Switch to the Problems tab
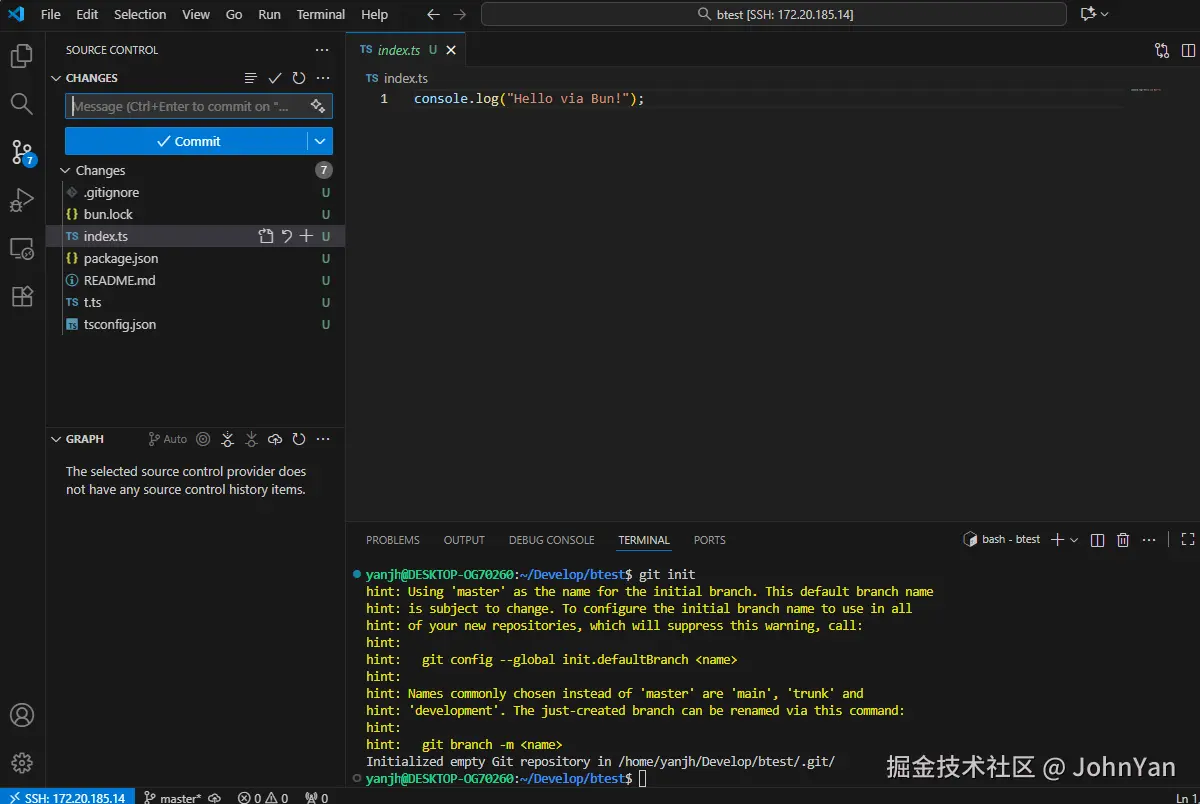 (392, 540)
